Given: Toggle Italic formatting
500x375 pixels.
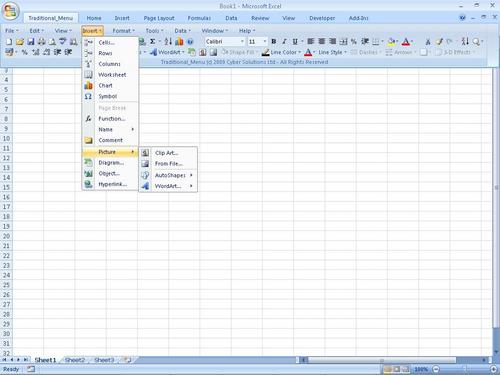Looking at the screenshot, I should tap(284, 41).
